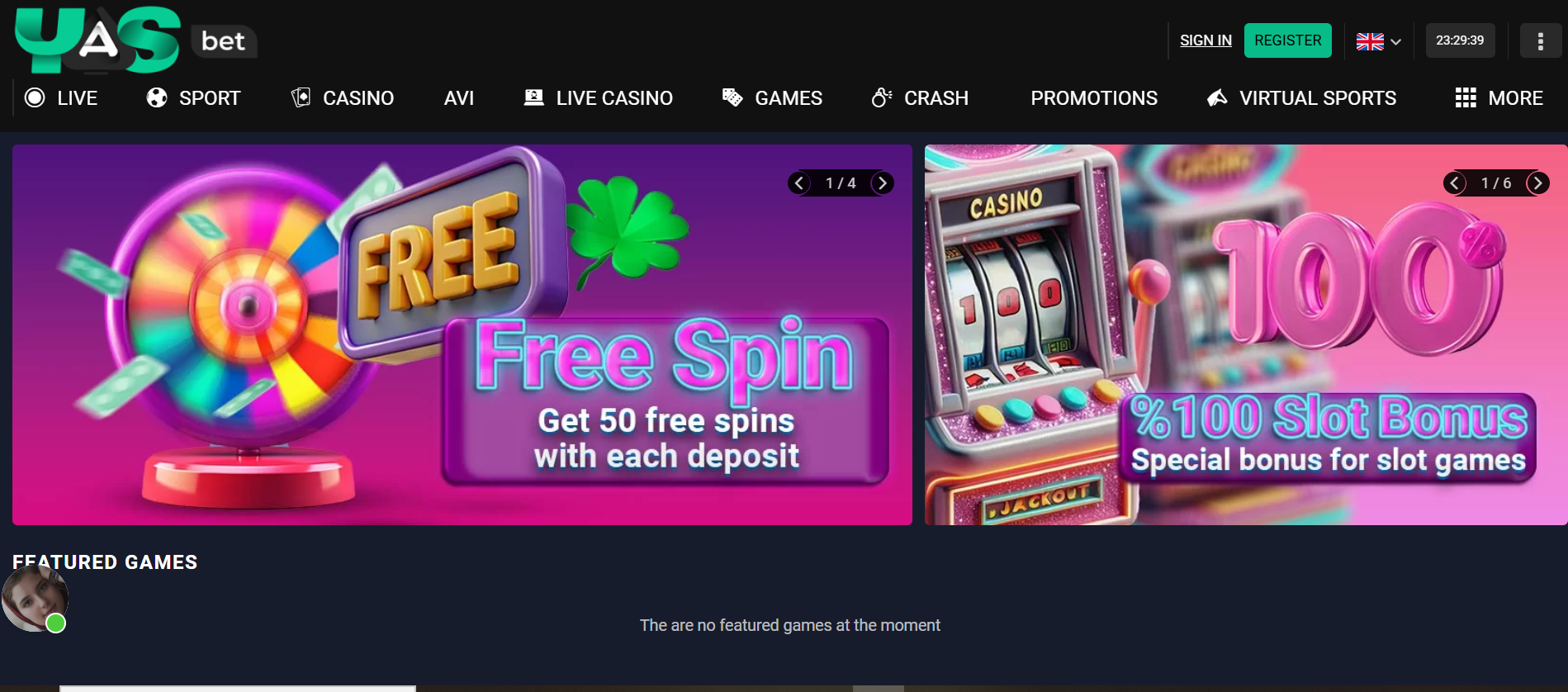This screenshot has width=1568, height=692.
Task: Show previous Free Spin banner slide
Action: pyautogui.click(x=798, y=182)
